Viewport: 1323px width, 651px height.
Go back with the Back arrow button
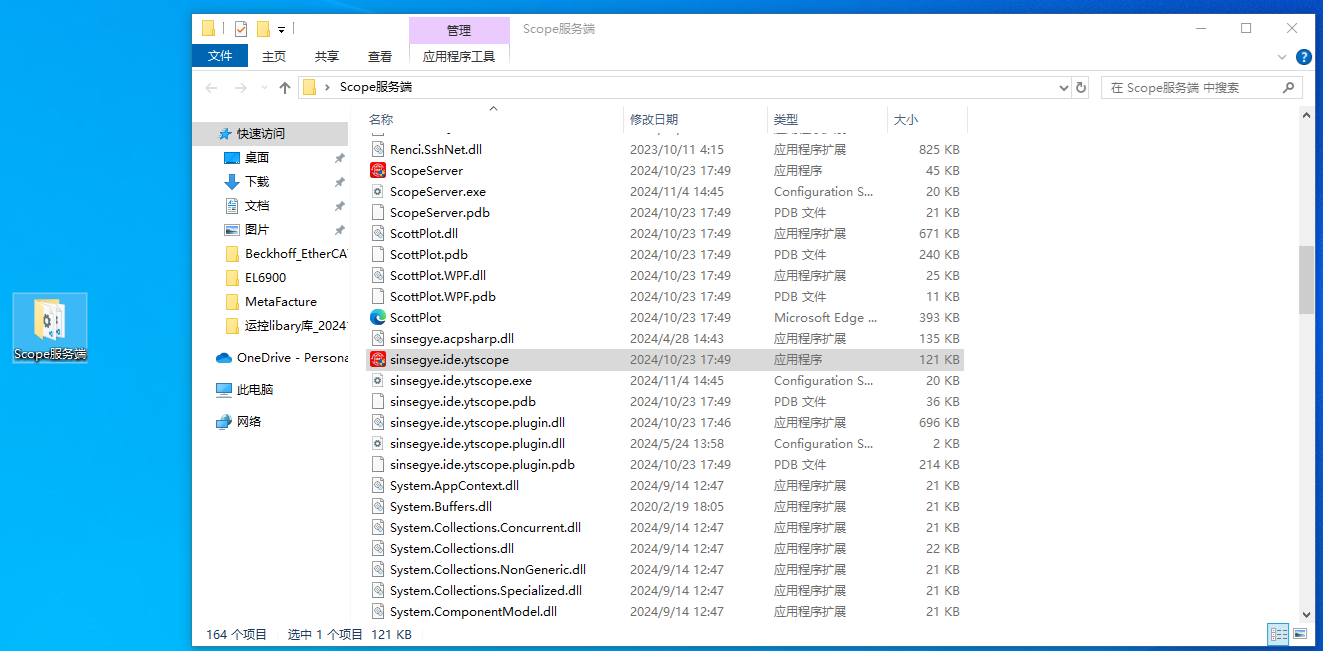pos(211,88)
